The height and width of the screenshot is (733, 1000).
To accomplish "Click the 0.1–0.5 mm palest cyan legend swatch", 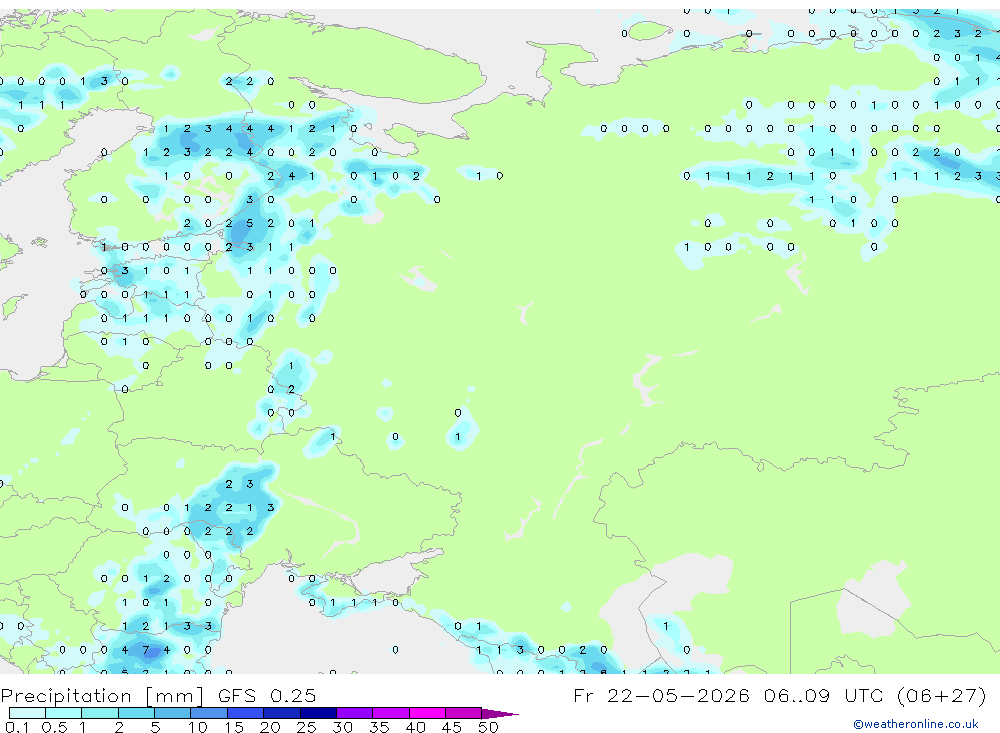I will coord(27,713).
